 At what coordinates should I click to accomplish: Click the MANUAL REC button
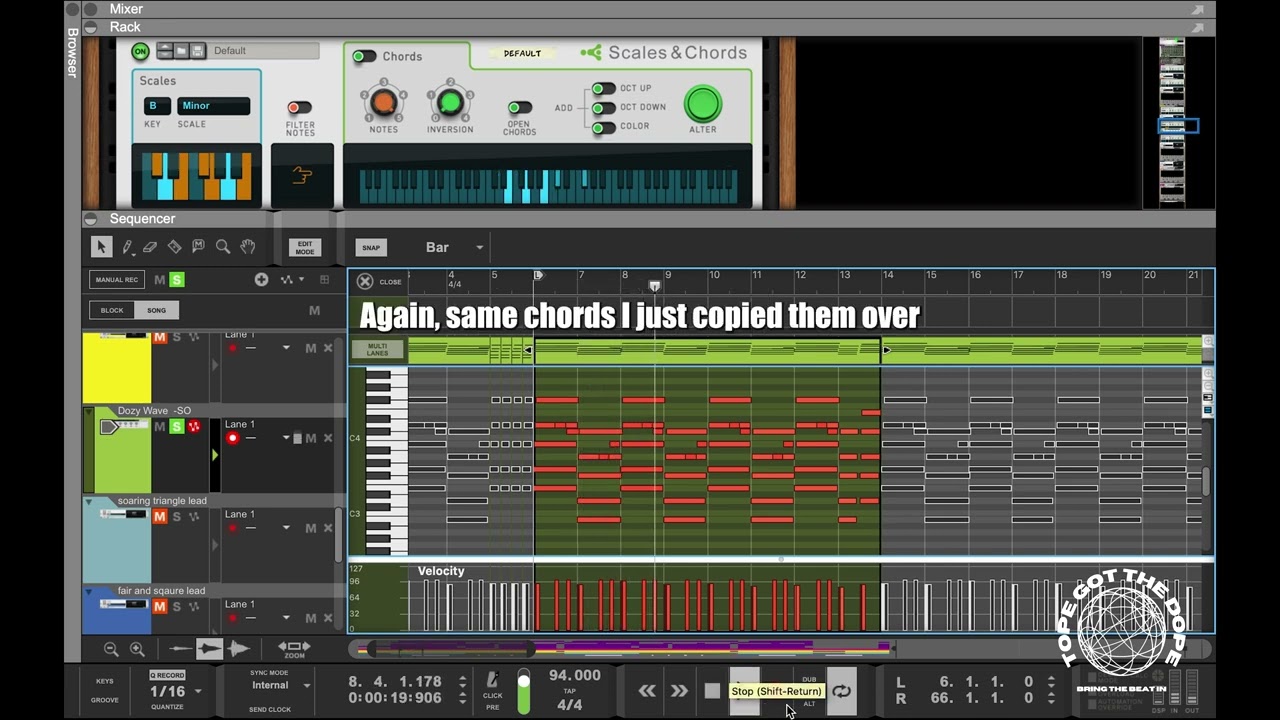pyautogui.click(x=117, y=280)
